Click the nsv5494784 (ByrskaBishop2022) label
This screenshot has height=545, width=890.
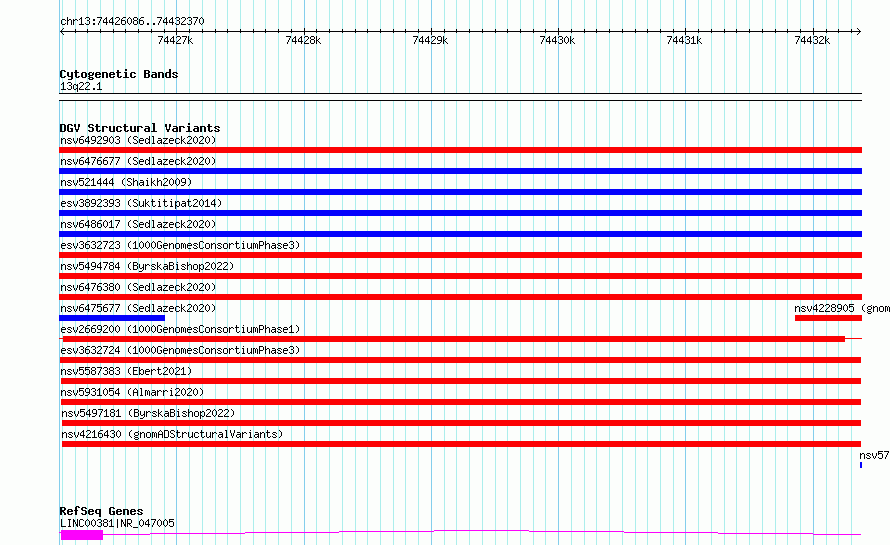(147, 266)
